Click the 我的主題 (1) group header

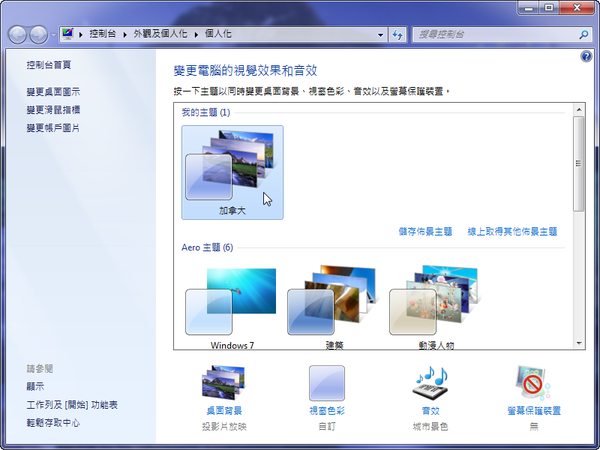(x=206, y=112)
